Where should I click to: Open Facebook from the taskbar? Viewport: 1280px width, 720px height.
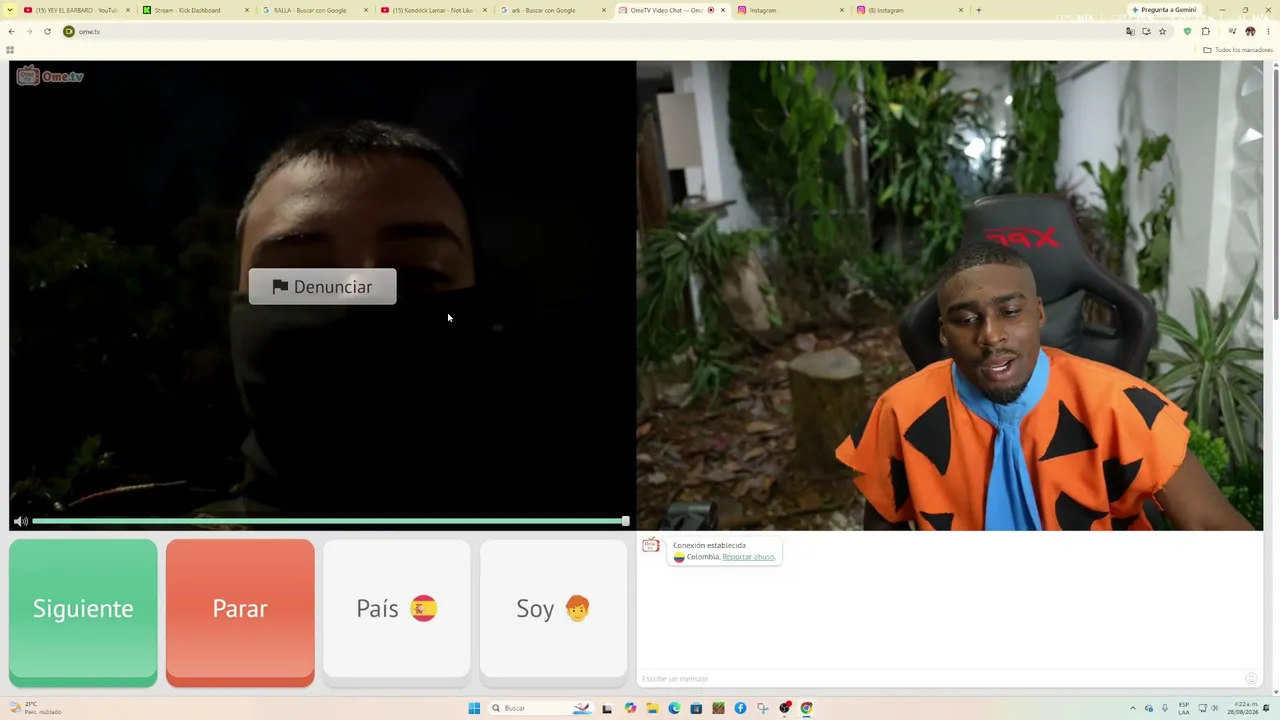[x=740, y=708]
